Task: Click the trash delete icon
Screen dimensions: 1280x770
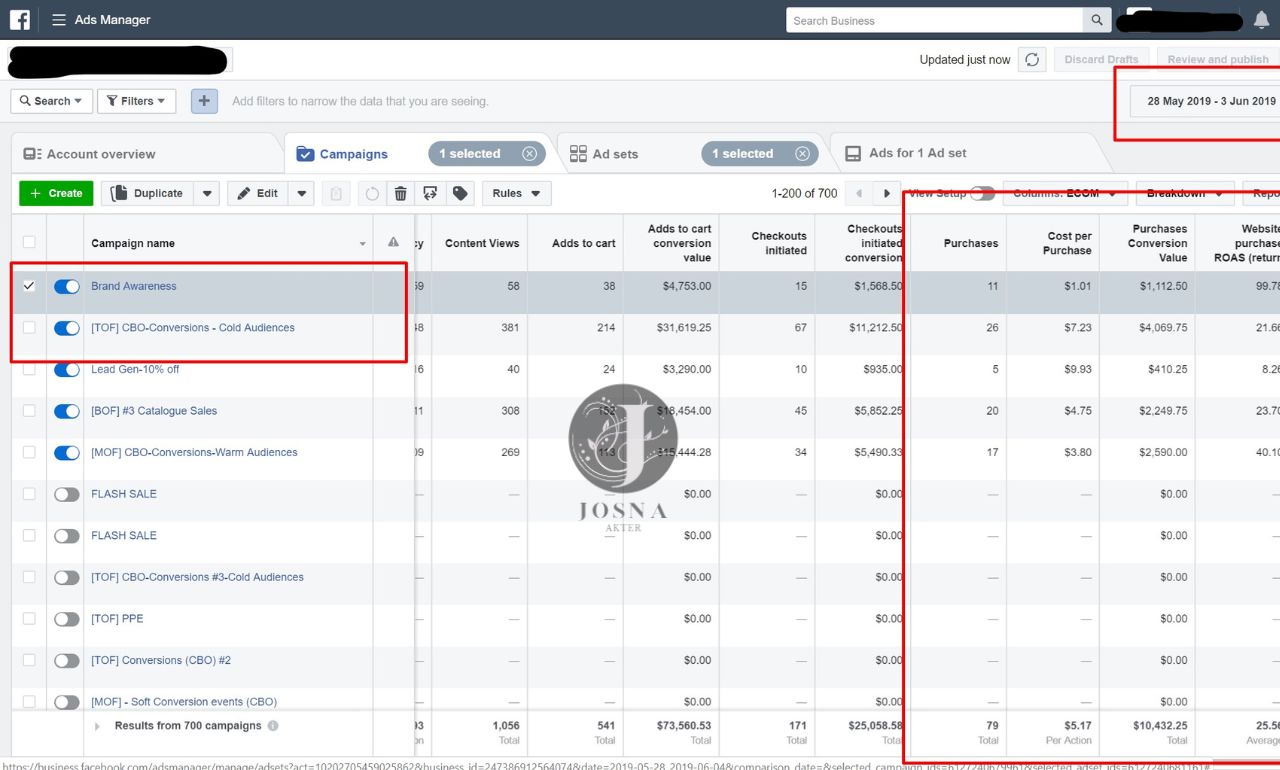Action: tap(401, 194)
